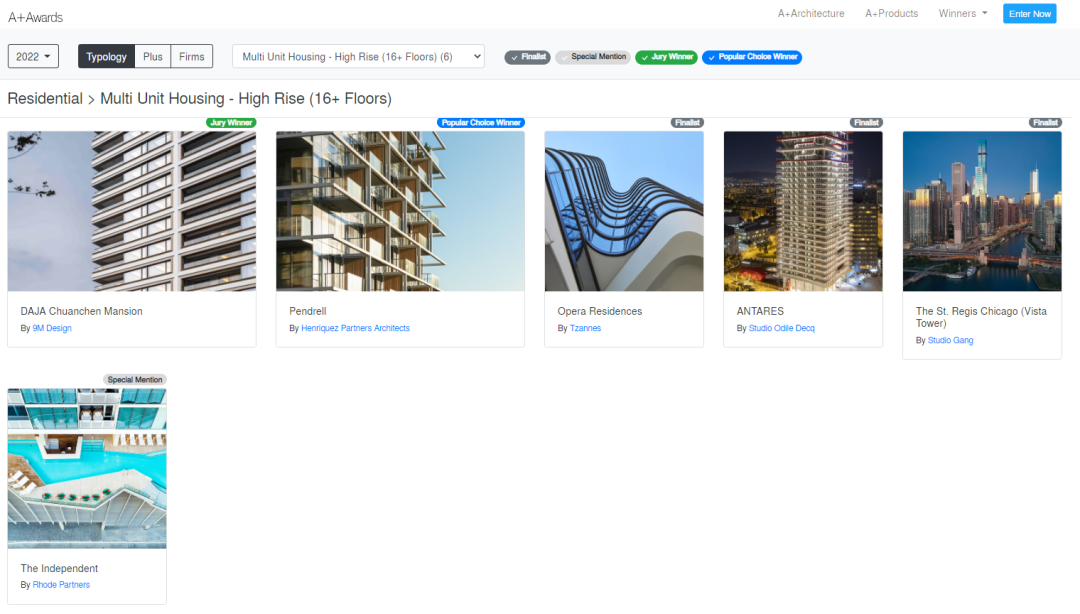Click Special Mention badge on The Independent

(x=135, y=380)
